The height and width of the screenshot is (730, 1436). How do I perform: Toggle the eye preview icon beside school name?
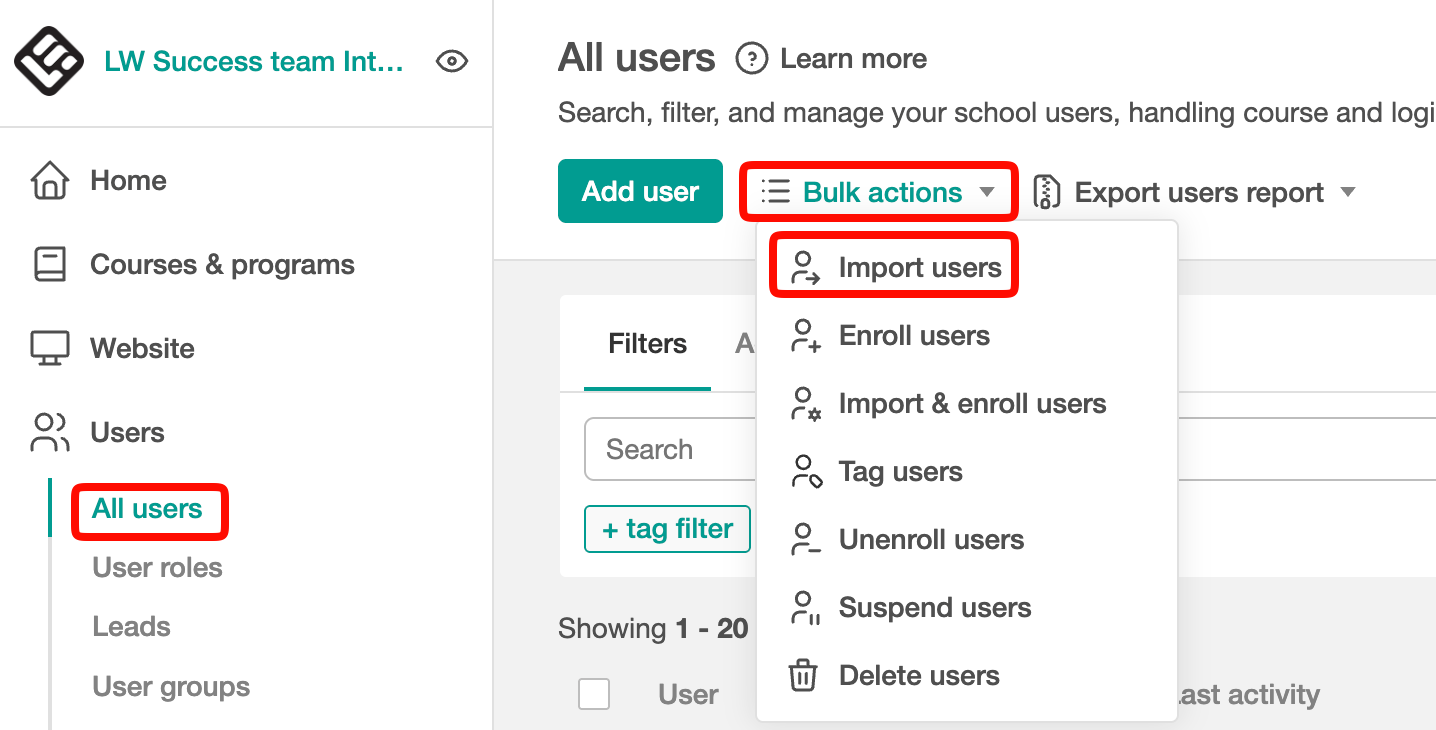(x=452, y=62)
